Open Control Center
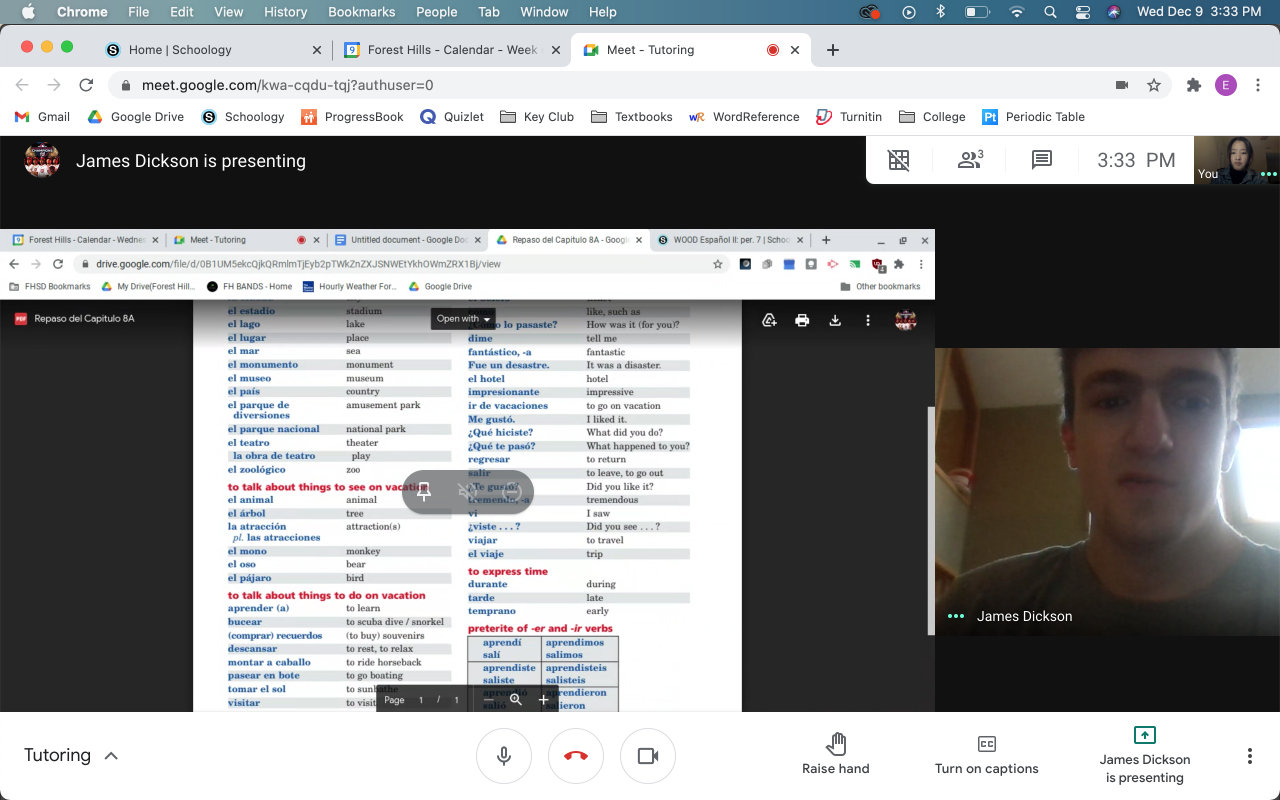Image resolution: width=1280 pixels, height=800 pixels. click(1082, 12)
